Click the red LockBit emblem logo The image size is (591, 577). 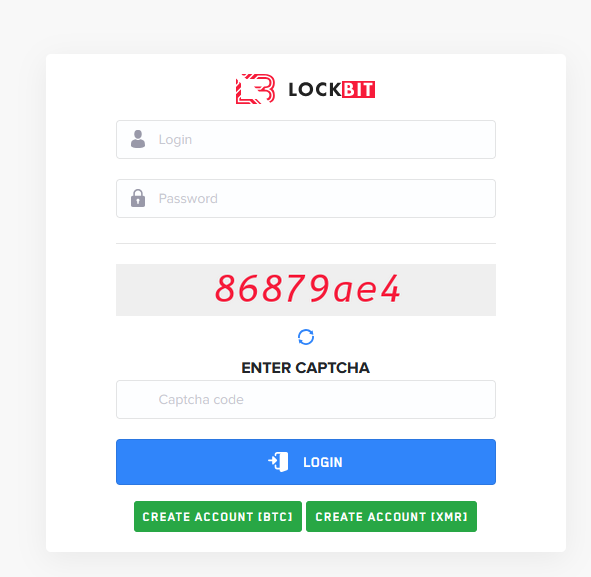point(255,89)
